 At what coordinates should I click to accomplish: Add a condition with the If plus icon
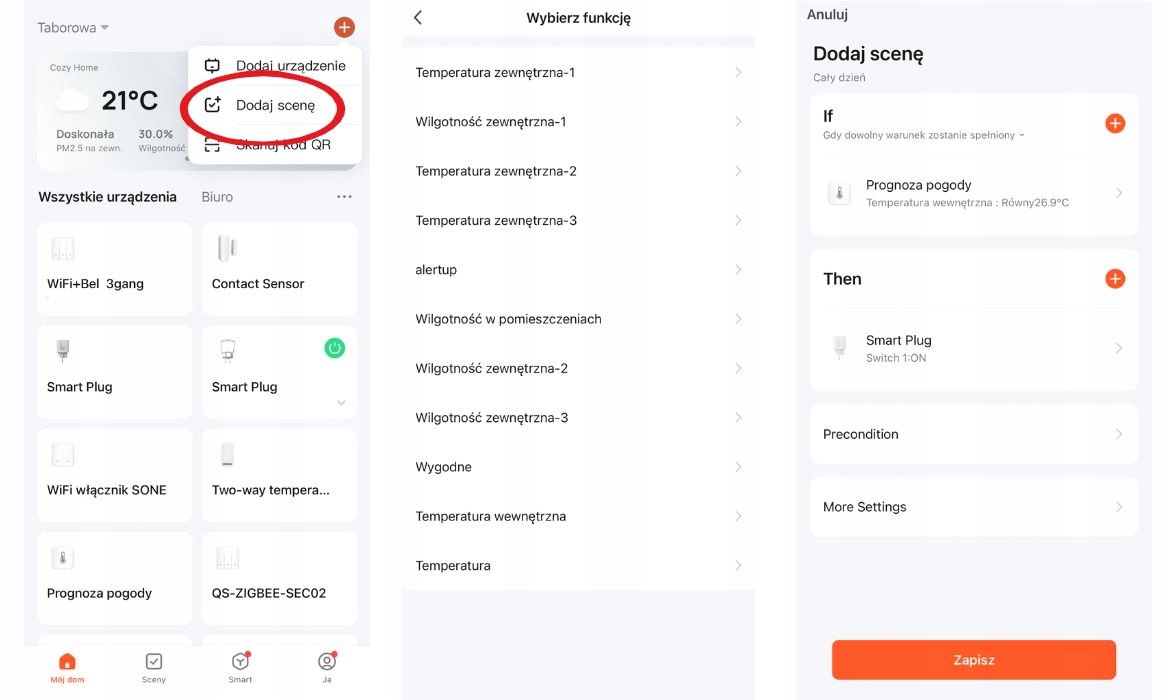pos(1115,124)
